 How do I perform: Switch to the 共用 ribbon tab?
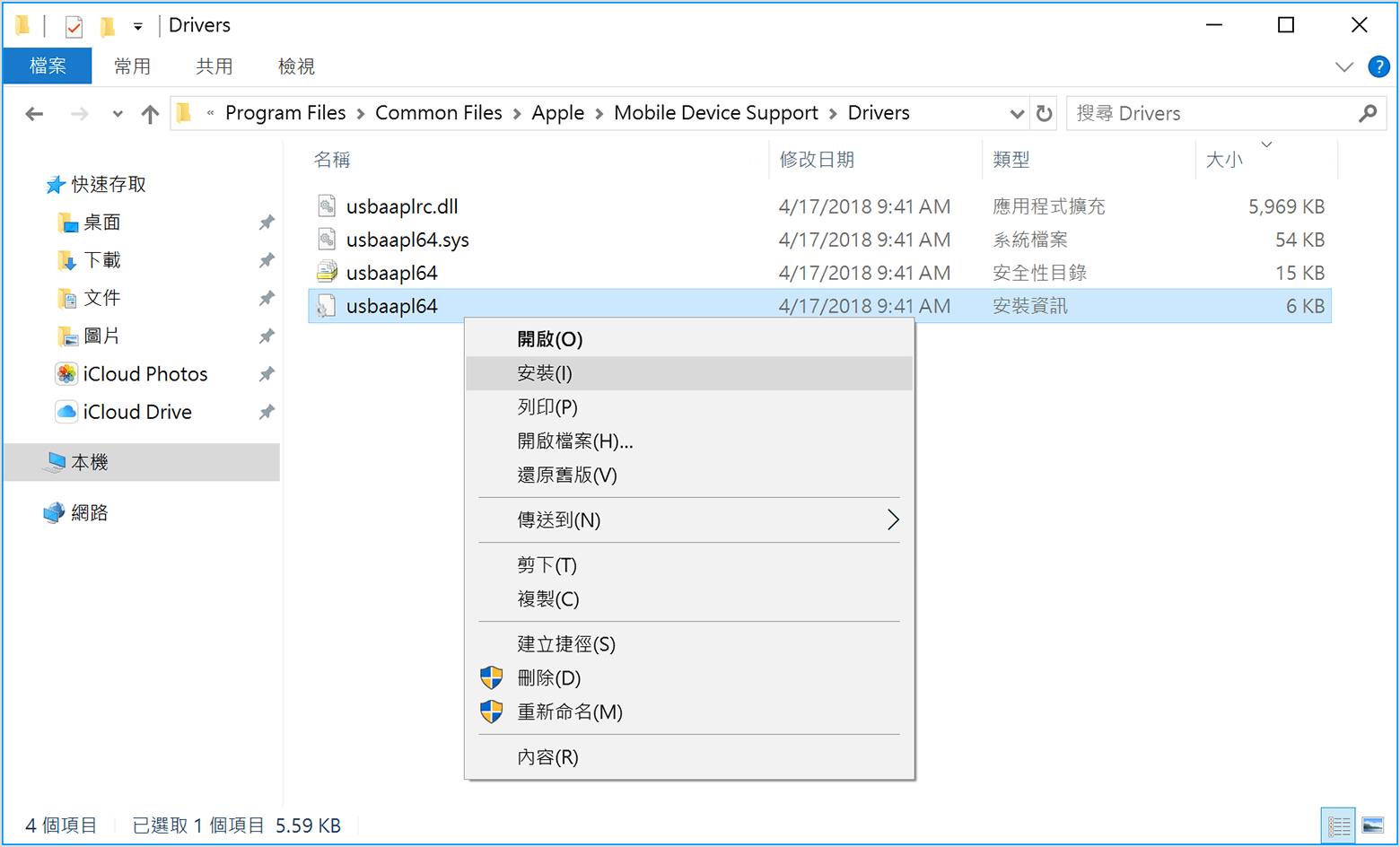point(214,66)
